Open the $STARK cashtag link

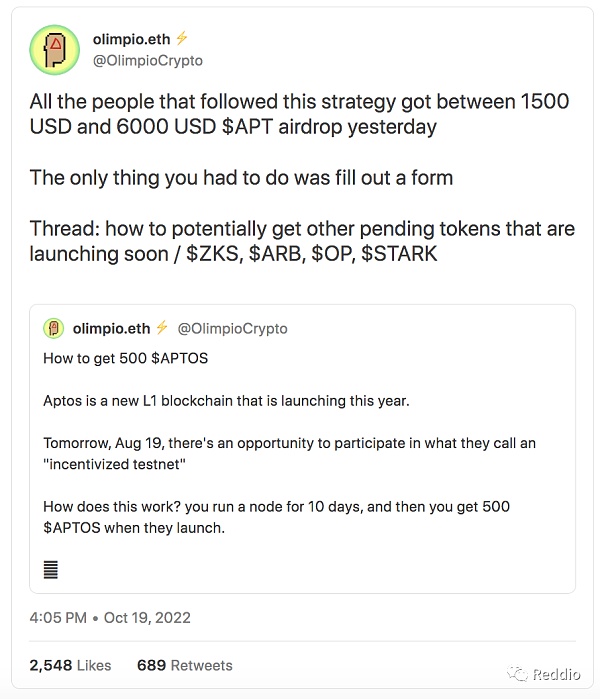point(400,253)
